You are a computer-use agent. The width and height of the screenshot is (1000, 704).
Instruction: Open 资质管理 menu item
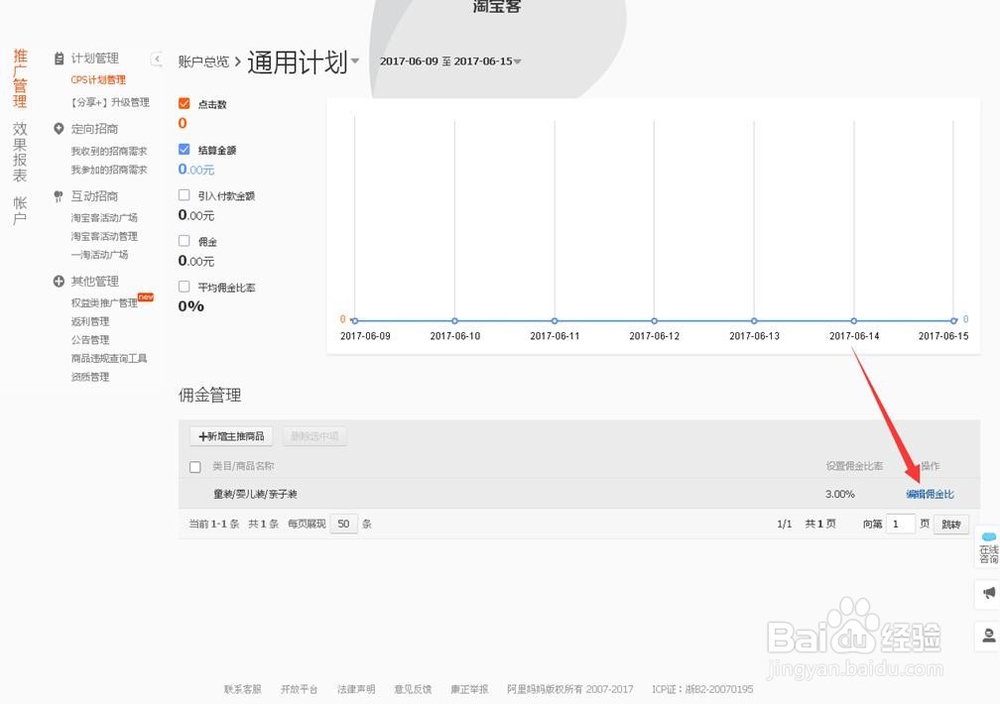tap(90, 377)
